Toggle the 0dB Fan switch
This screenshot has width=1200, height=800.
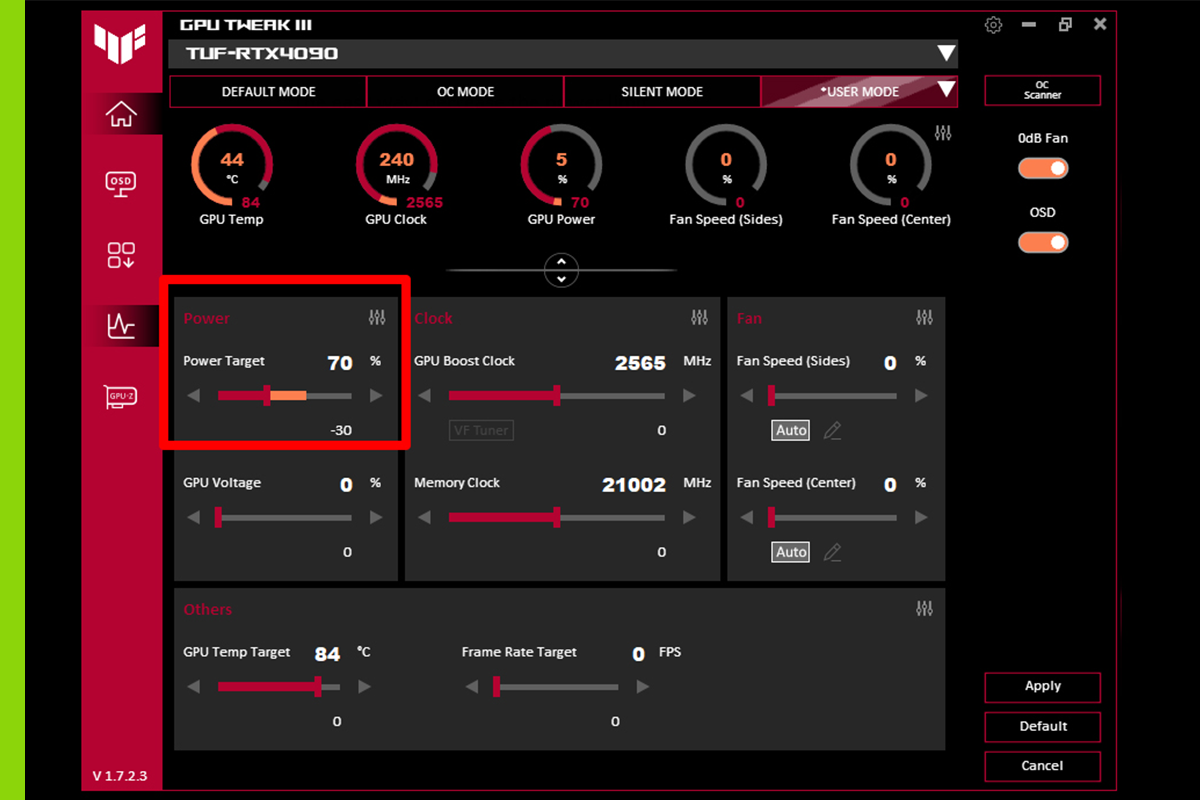pyautogui.click(x=1043, y=168)
